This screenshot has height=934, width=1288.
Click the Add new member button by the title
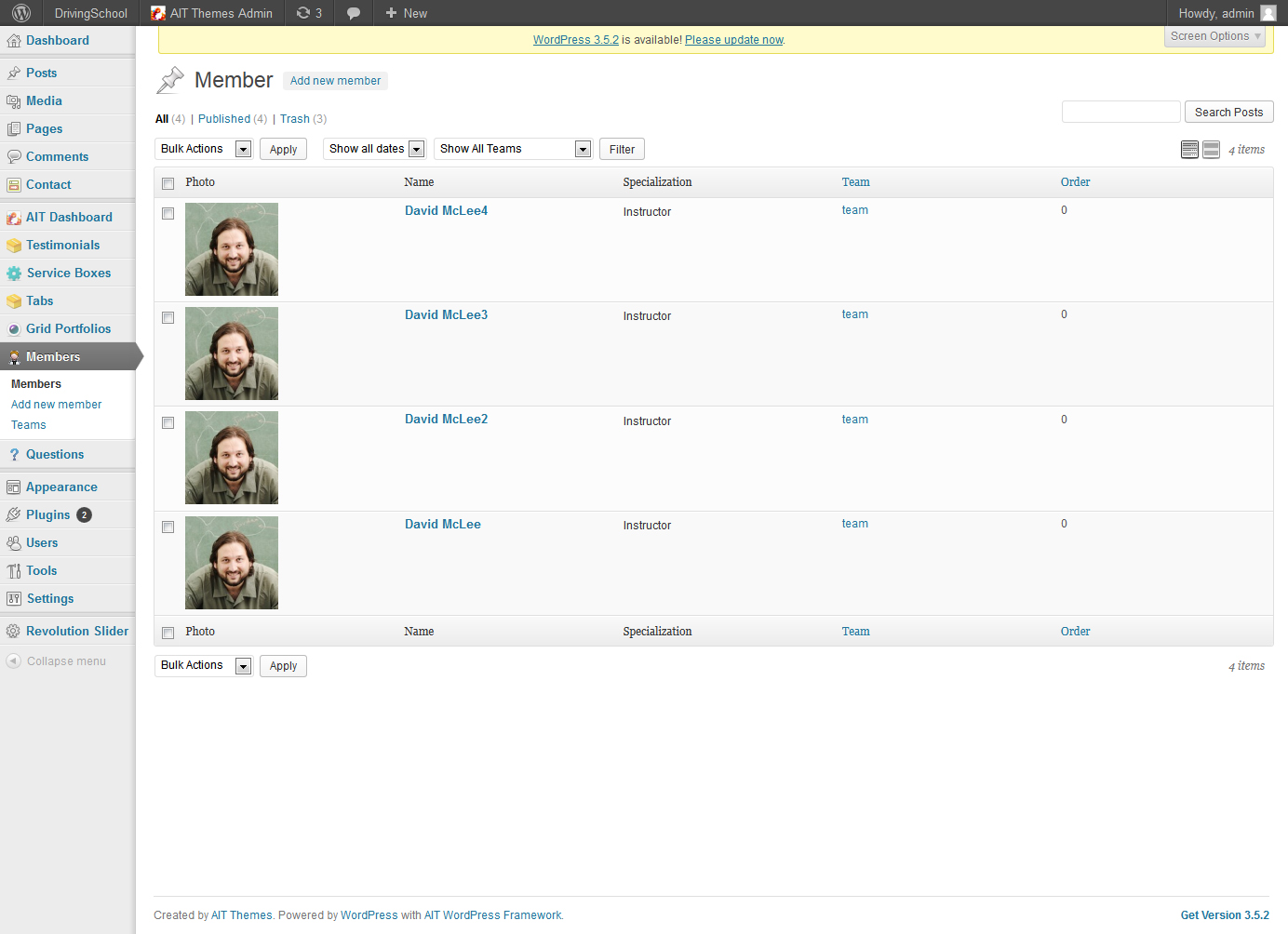click(335, 81)
